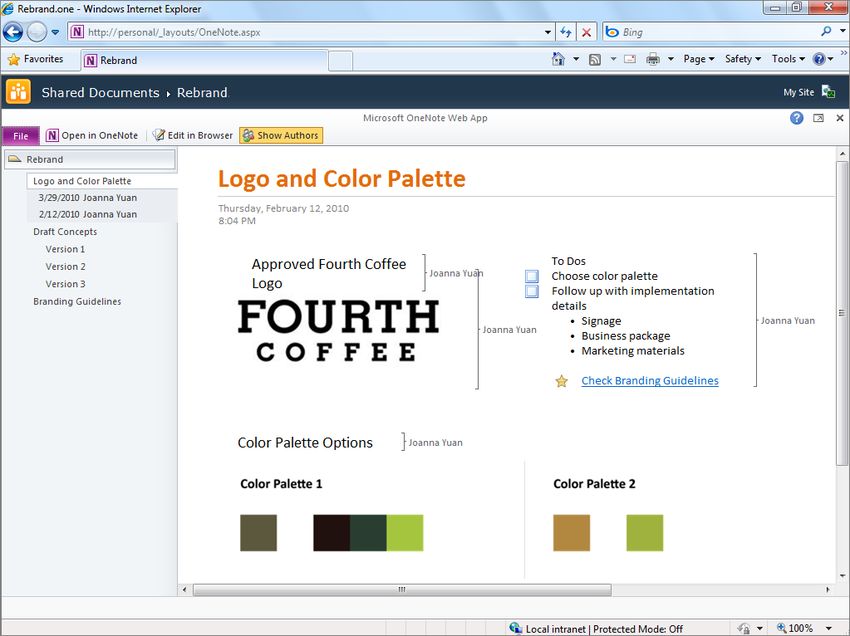Click the pop-out window icon
The width and height of the screenshot is (850, 636).
(819, 118)
